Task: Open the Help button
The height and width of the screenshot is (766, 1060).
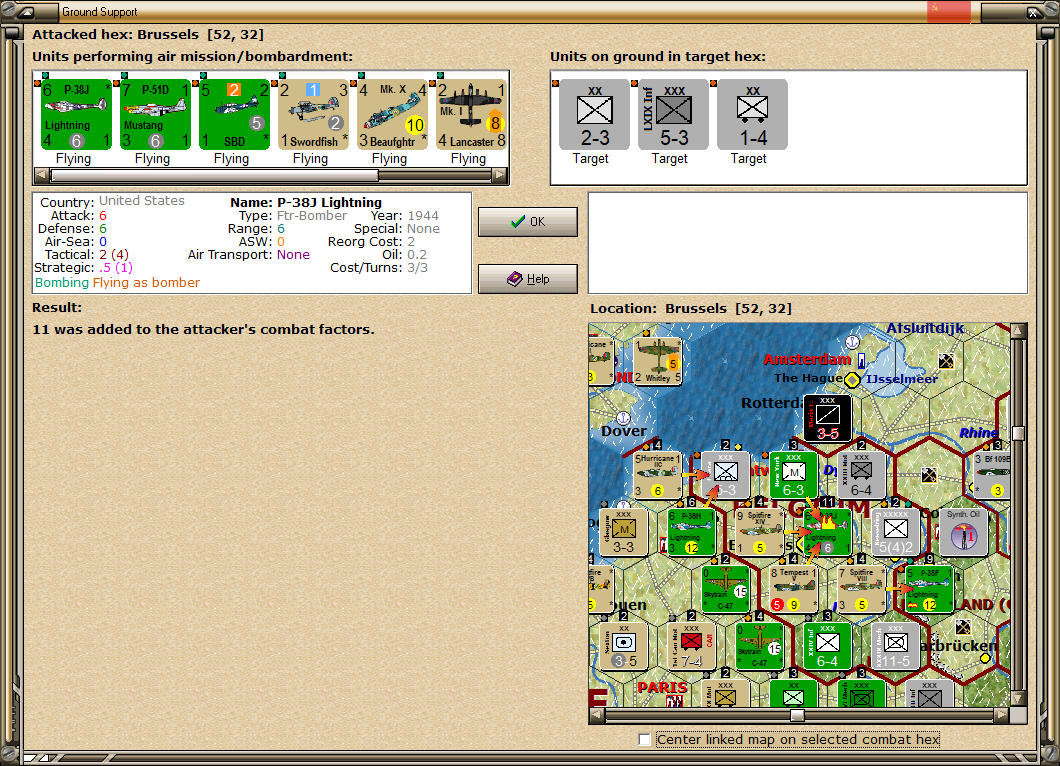Action: (x=528, y=279)
